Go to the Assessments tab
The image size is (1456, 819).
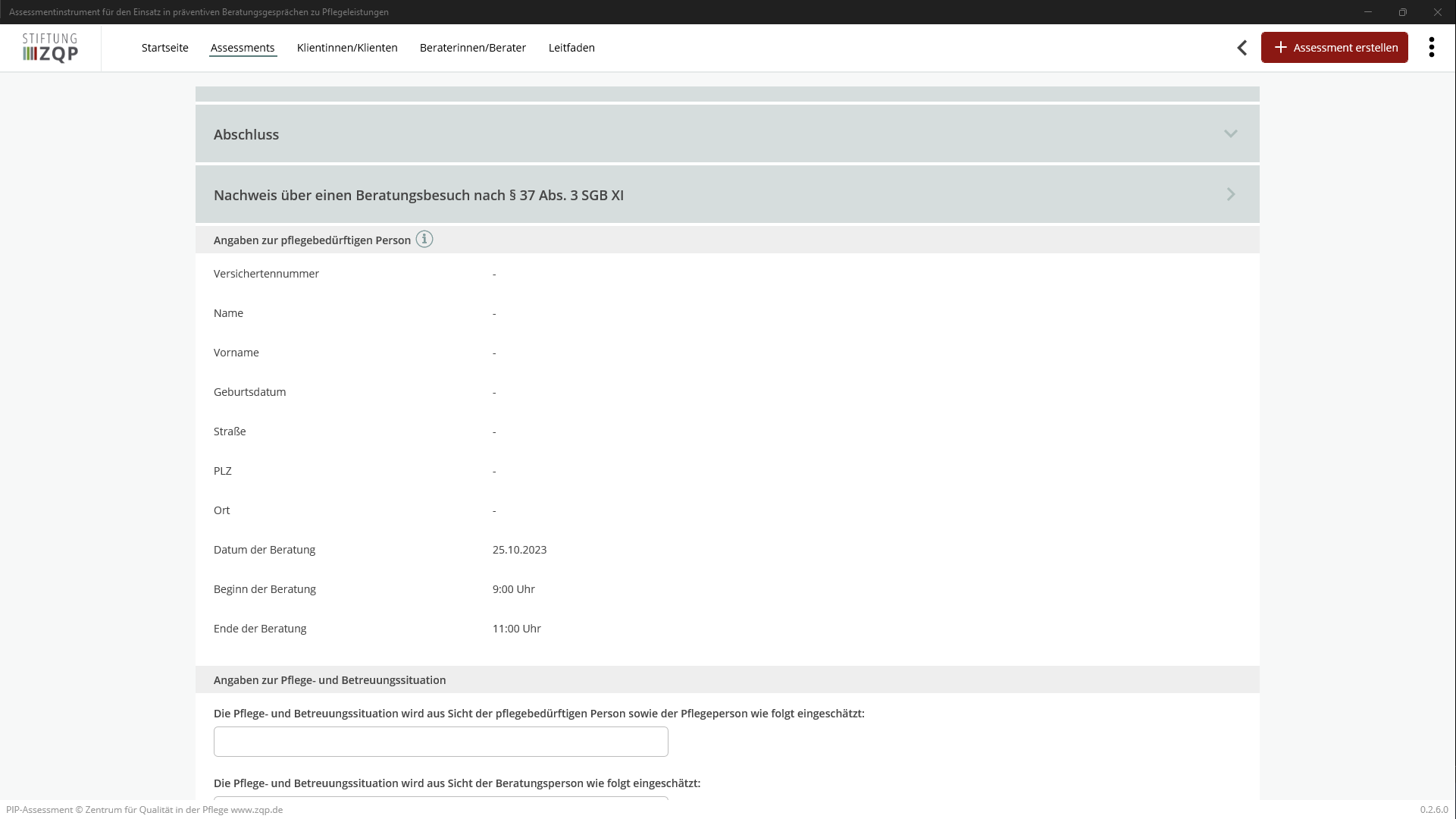pyautogui.click(x=243, y=48)
